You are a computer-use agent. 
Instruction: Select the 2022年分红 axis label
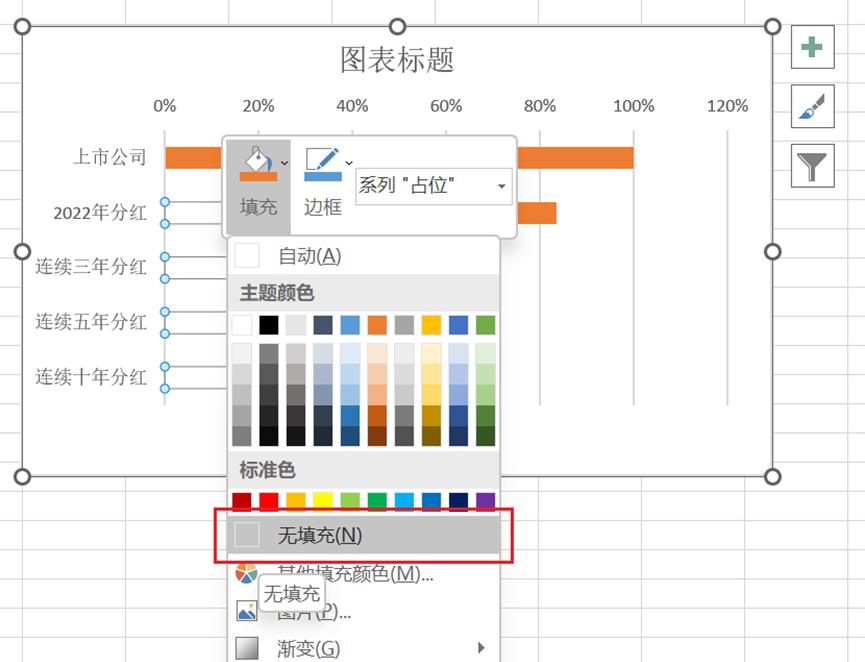coord(100,212)
